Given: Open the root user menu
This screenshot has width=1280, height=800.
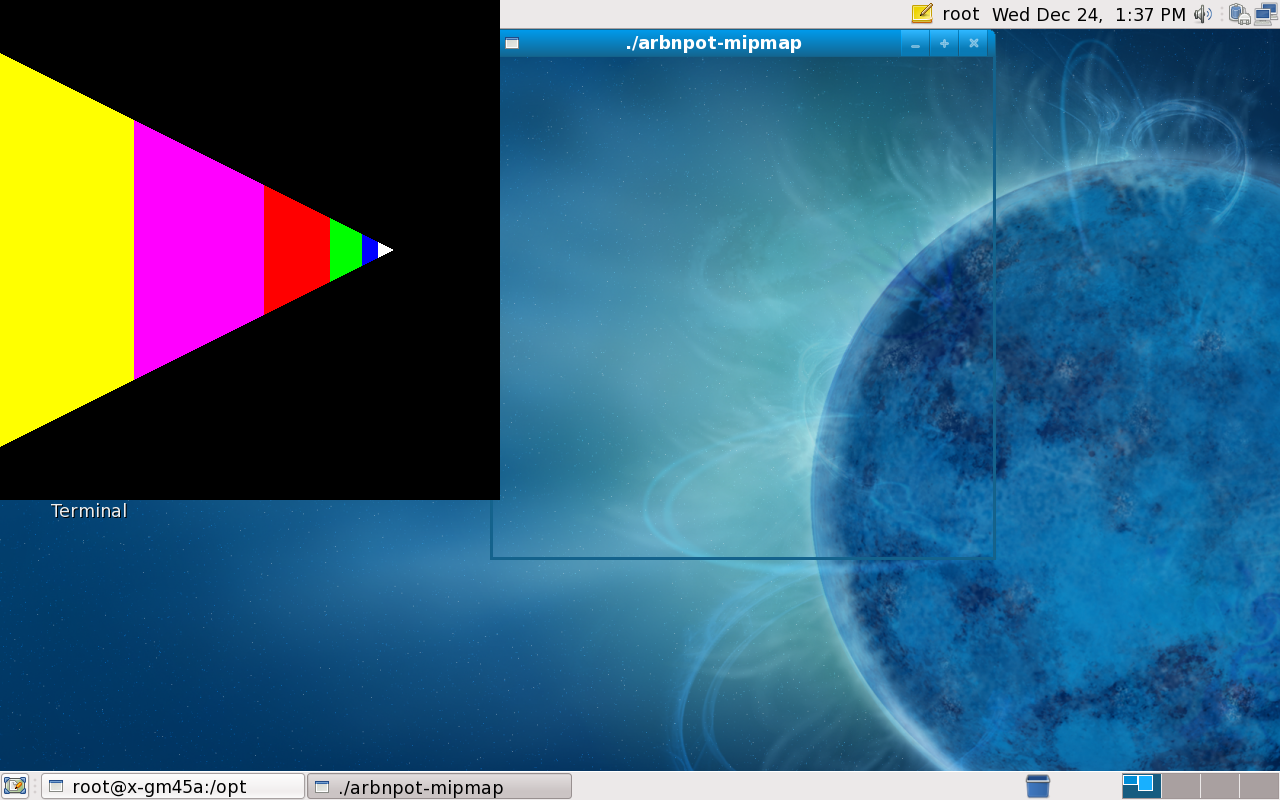Looking at the screenshot, I should [x=960, y=14].
